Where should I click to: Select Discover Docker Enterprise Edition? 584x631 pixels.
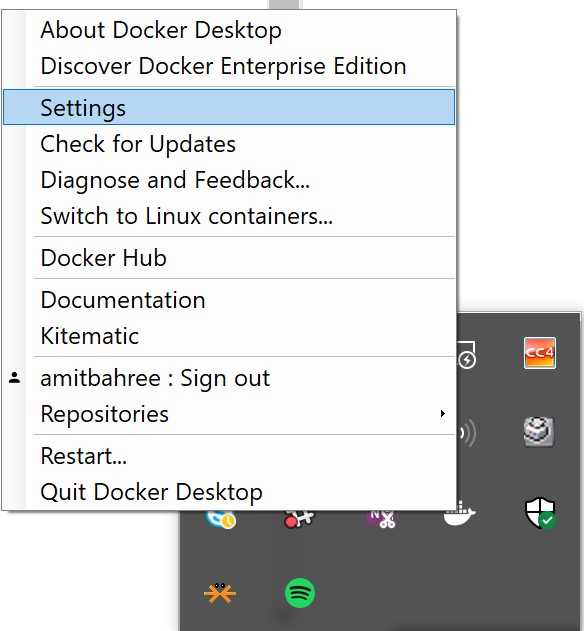point(229,66)
